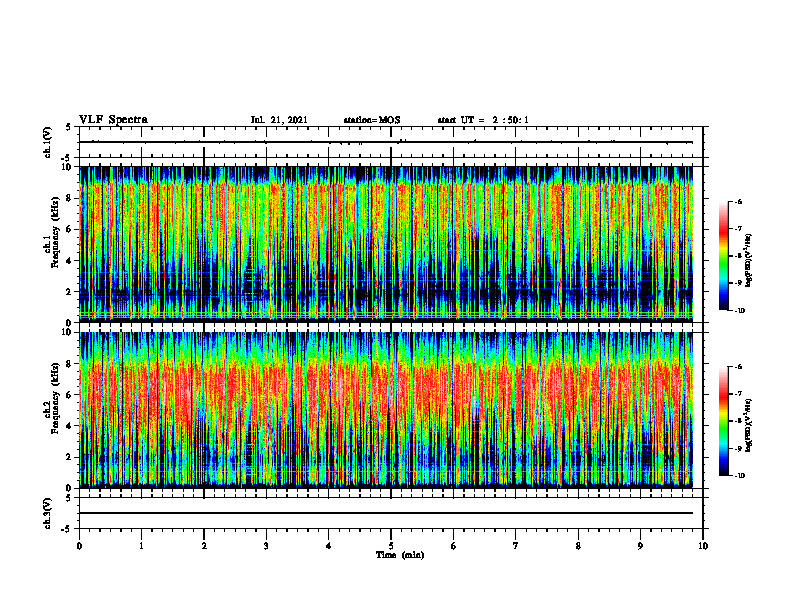Click the "-5" tick label on ch.3(V) axis
This screenshot has width=792, height=612.
point(66,529)
